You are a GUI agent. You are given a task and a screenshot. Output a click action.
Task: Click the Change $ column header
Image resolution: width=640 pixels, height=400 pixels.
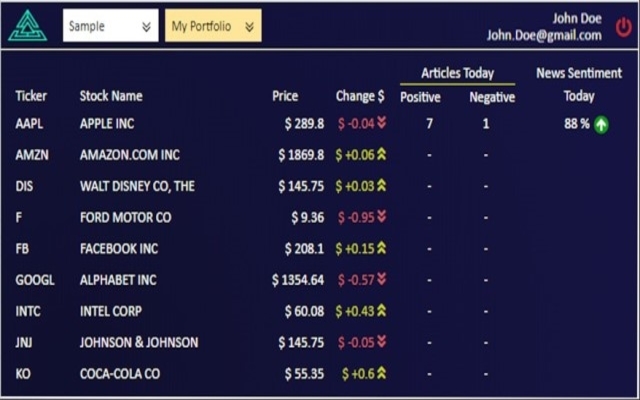pos(360,96)
